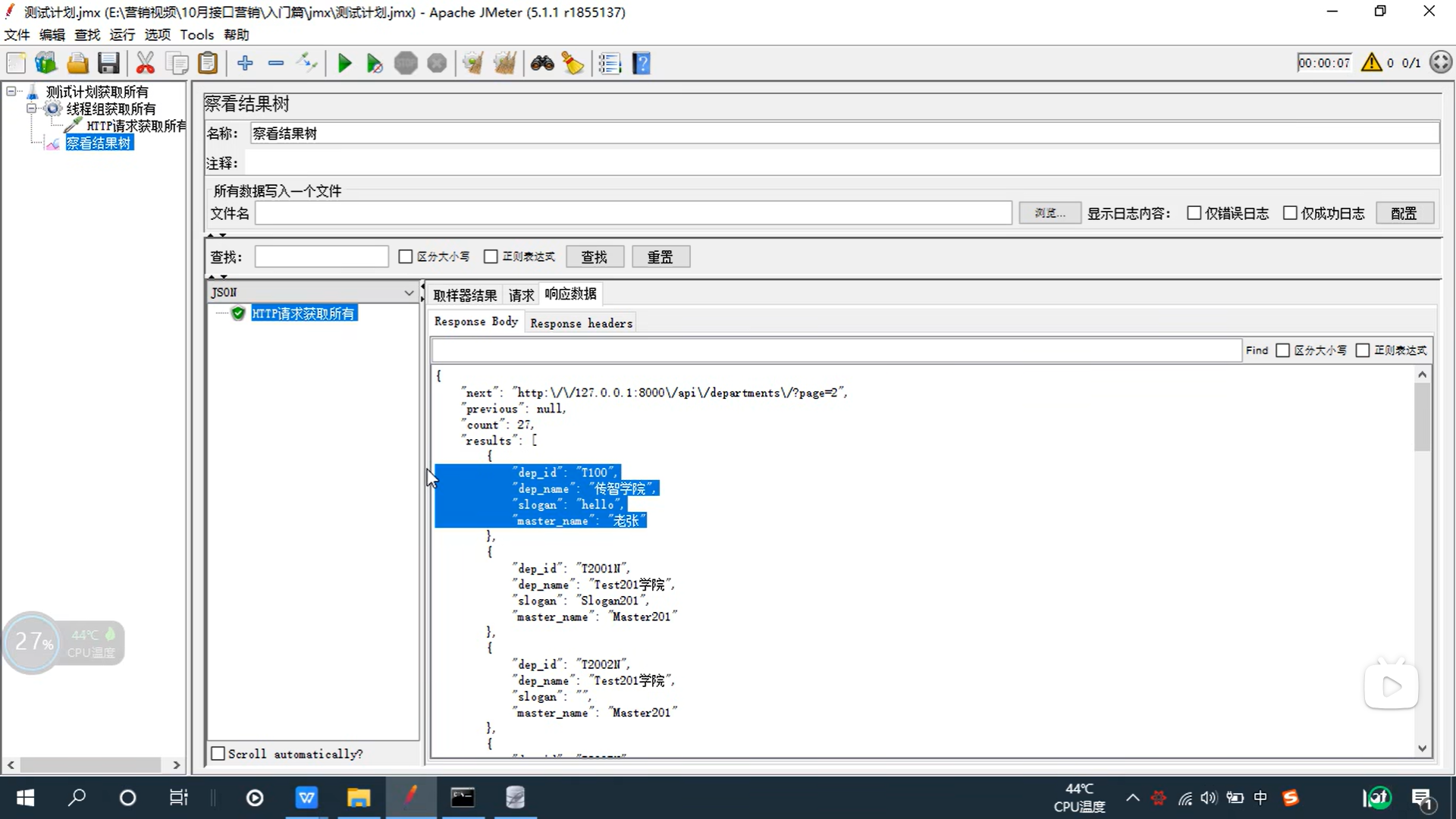Screen dimensions: 1456x819
Task: Click the response body vertical scrollbar
Action: pos(1422,561)
